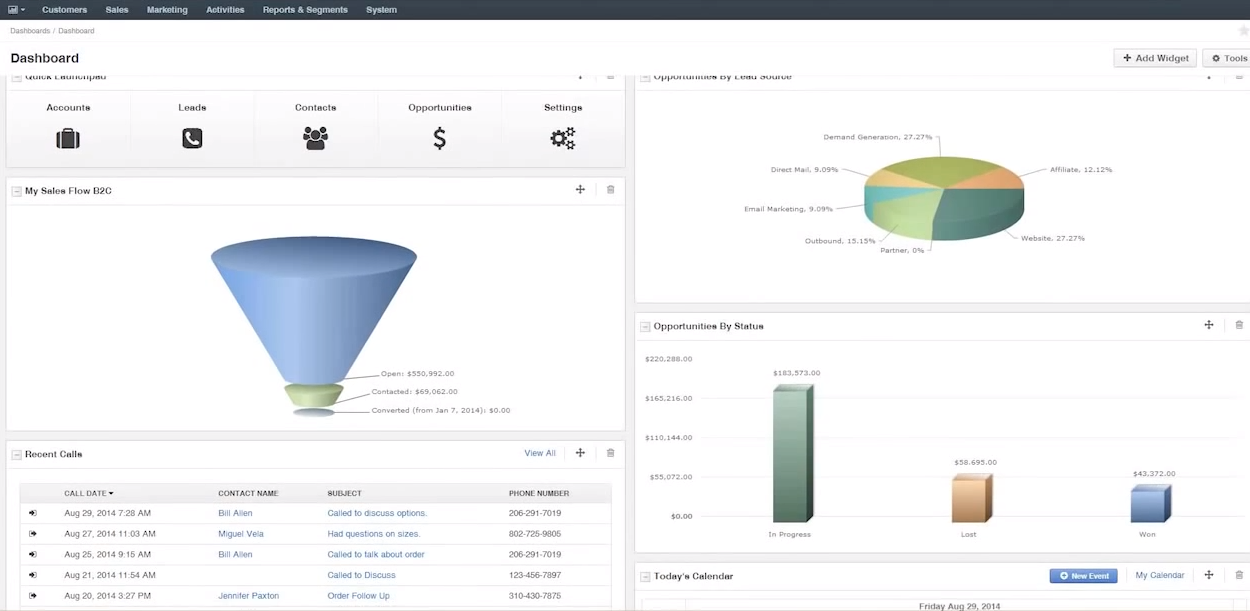This screenshot has height=611, width=1250.
Task: Click View All in Recent Calls
Action: (x=540, y=452)
